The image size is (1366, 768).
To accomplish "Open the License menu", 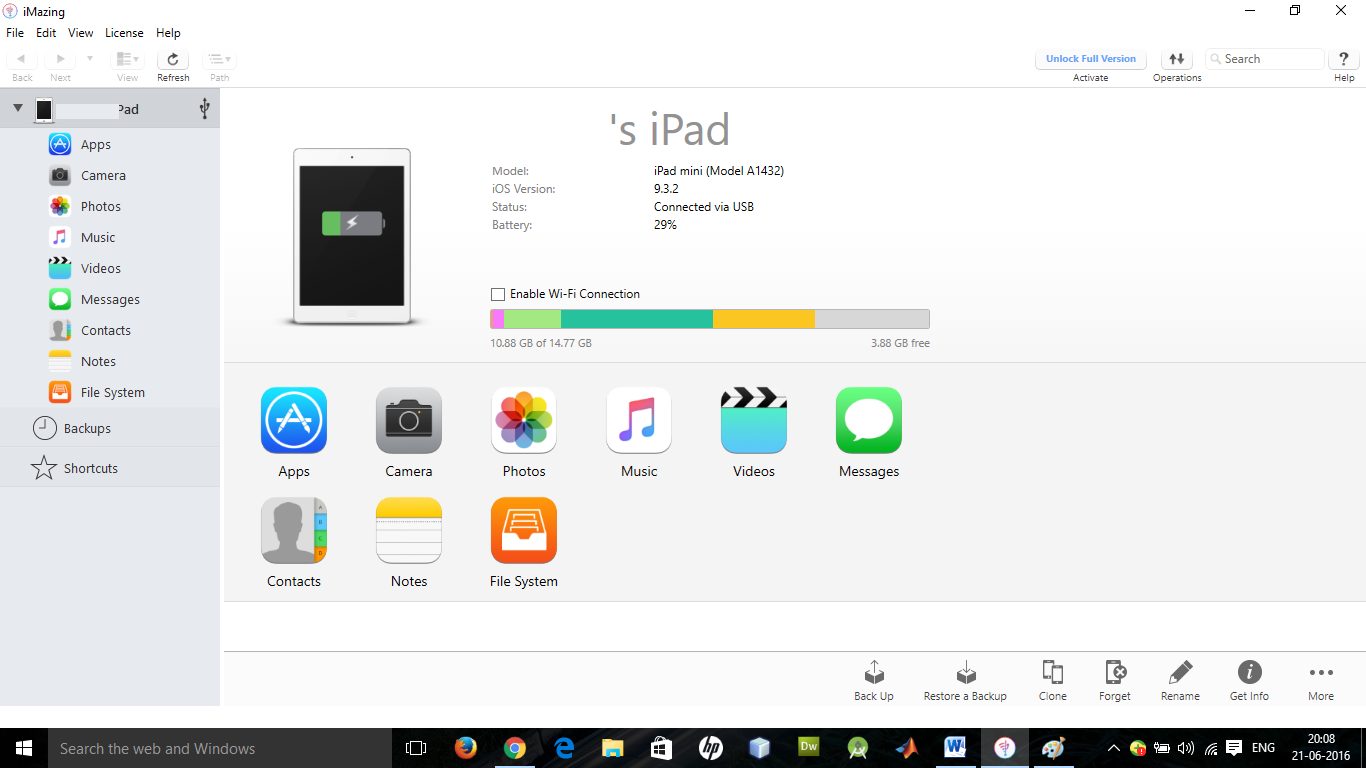I will pyautogui.click(x=124, y=33).
